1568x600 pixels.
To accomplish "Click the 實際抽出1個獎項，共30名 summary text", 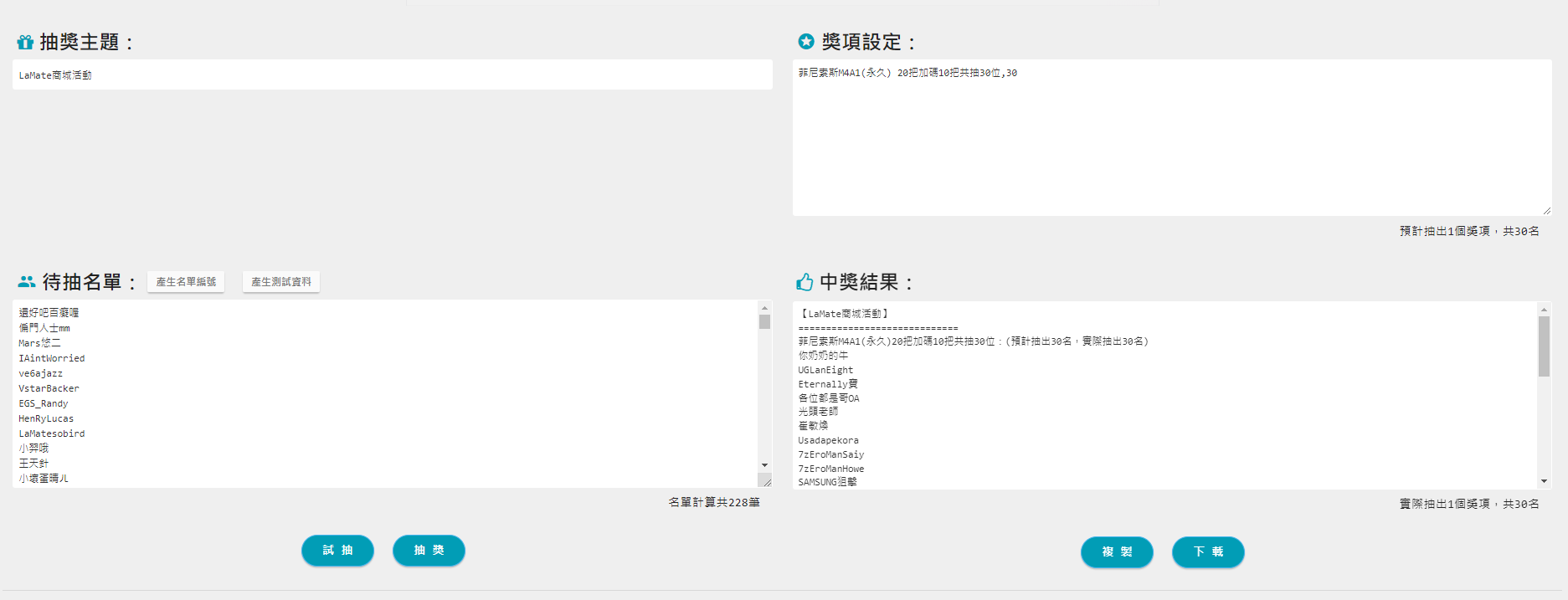I will click(x=1469, y=504).
